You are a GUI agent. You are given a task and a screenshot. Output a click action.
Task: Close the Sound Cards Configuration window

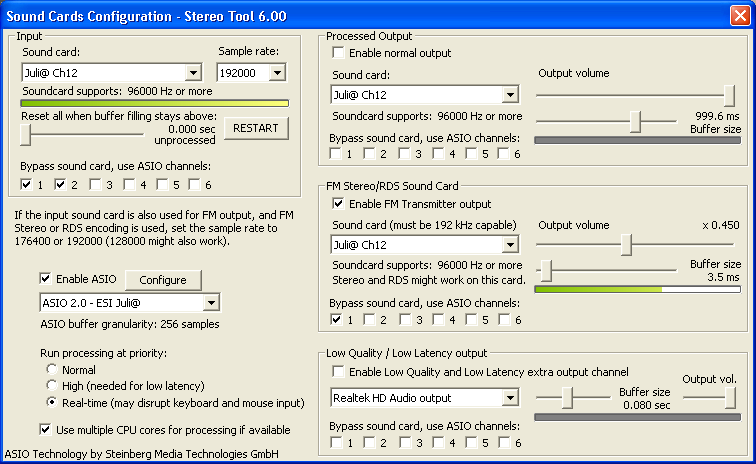[x=740, y=15]
